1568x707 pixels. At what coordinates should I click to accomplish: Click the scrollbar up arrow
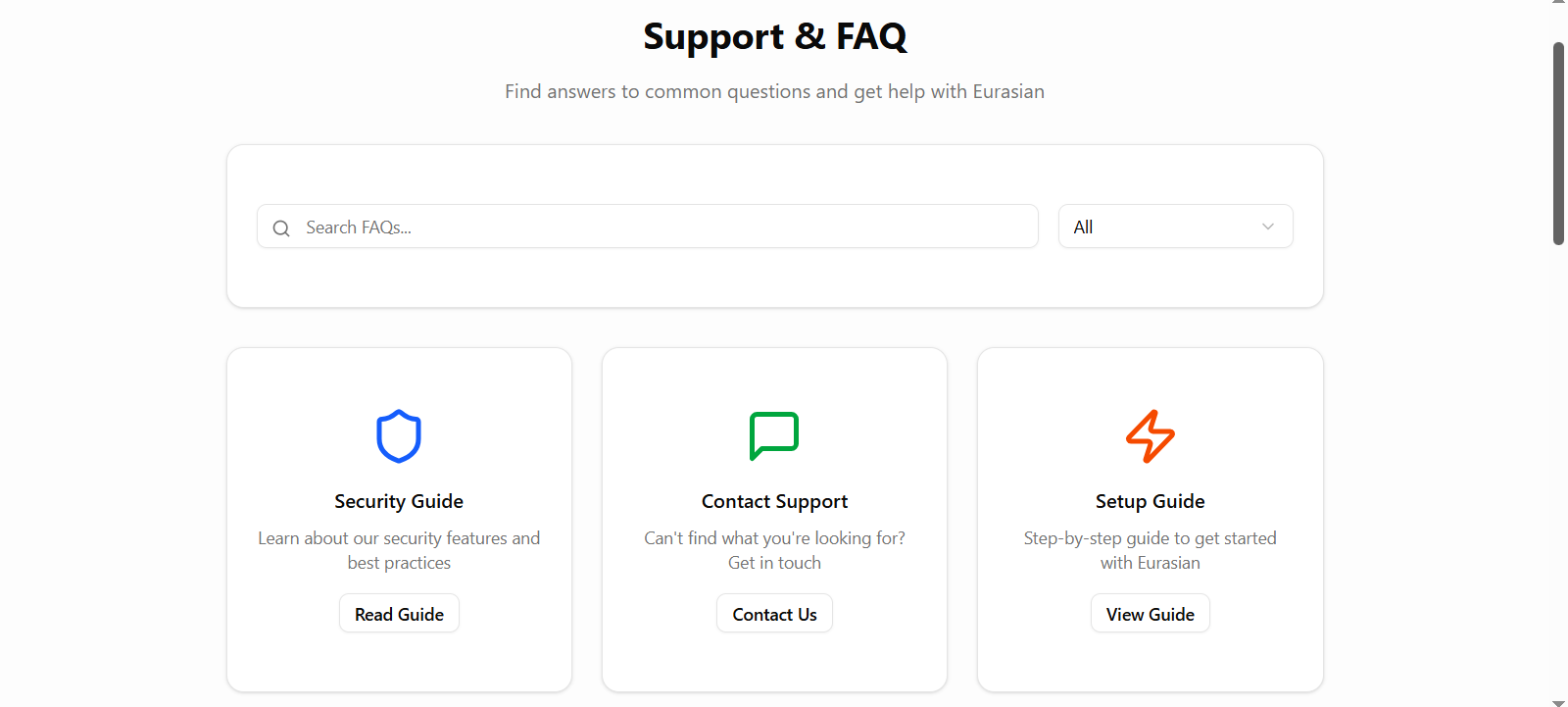point(1558,4)
